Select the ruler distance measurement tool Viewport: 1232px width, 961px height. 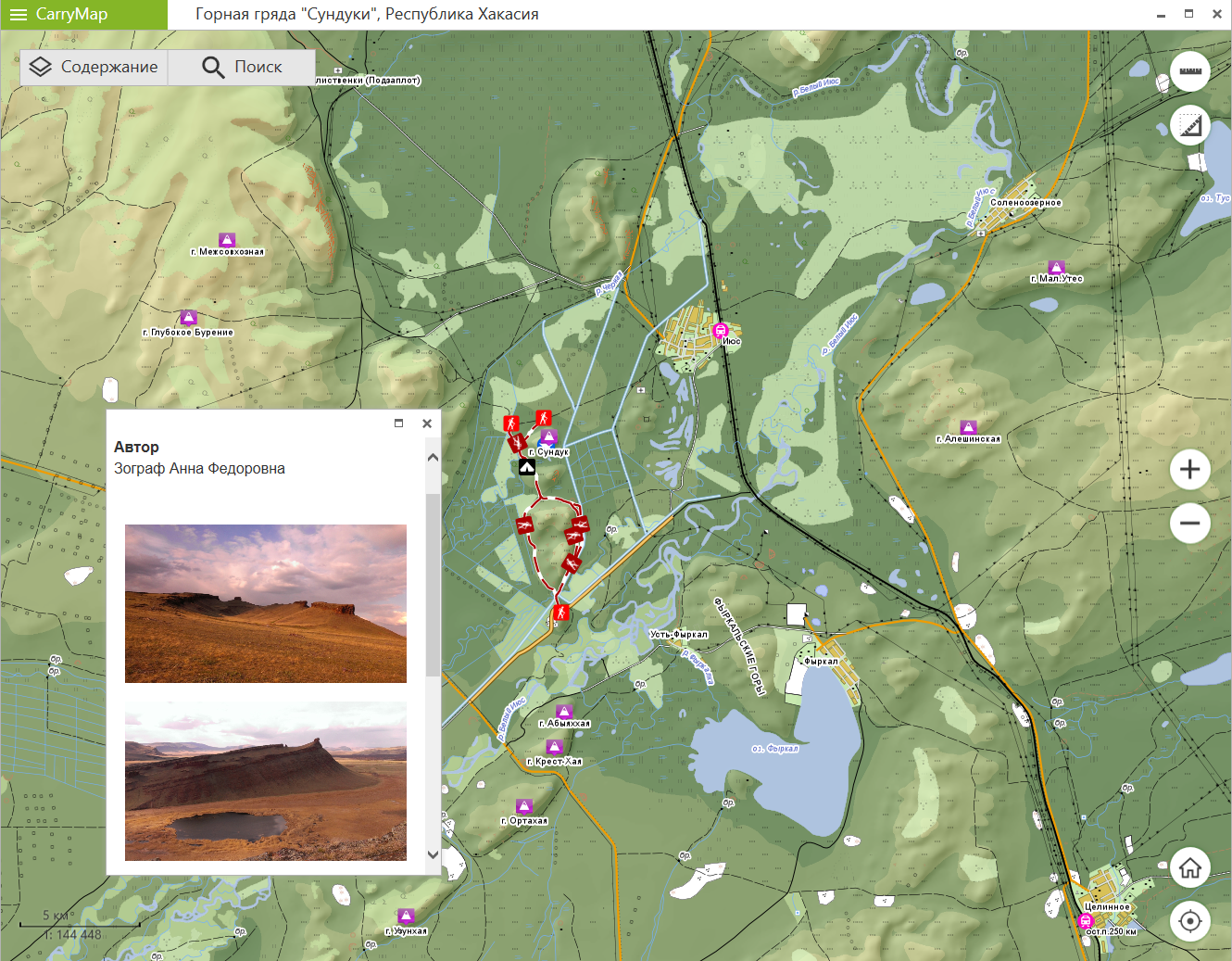1190,71
